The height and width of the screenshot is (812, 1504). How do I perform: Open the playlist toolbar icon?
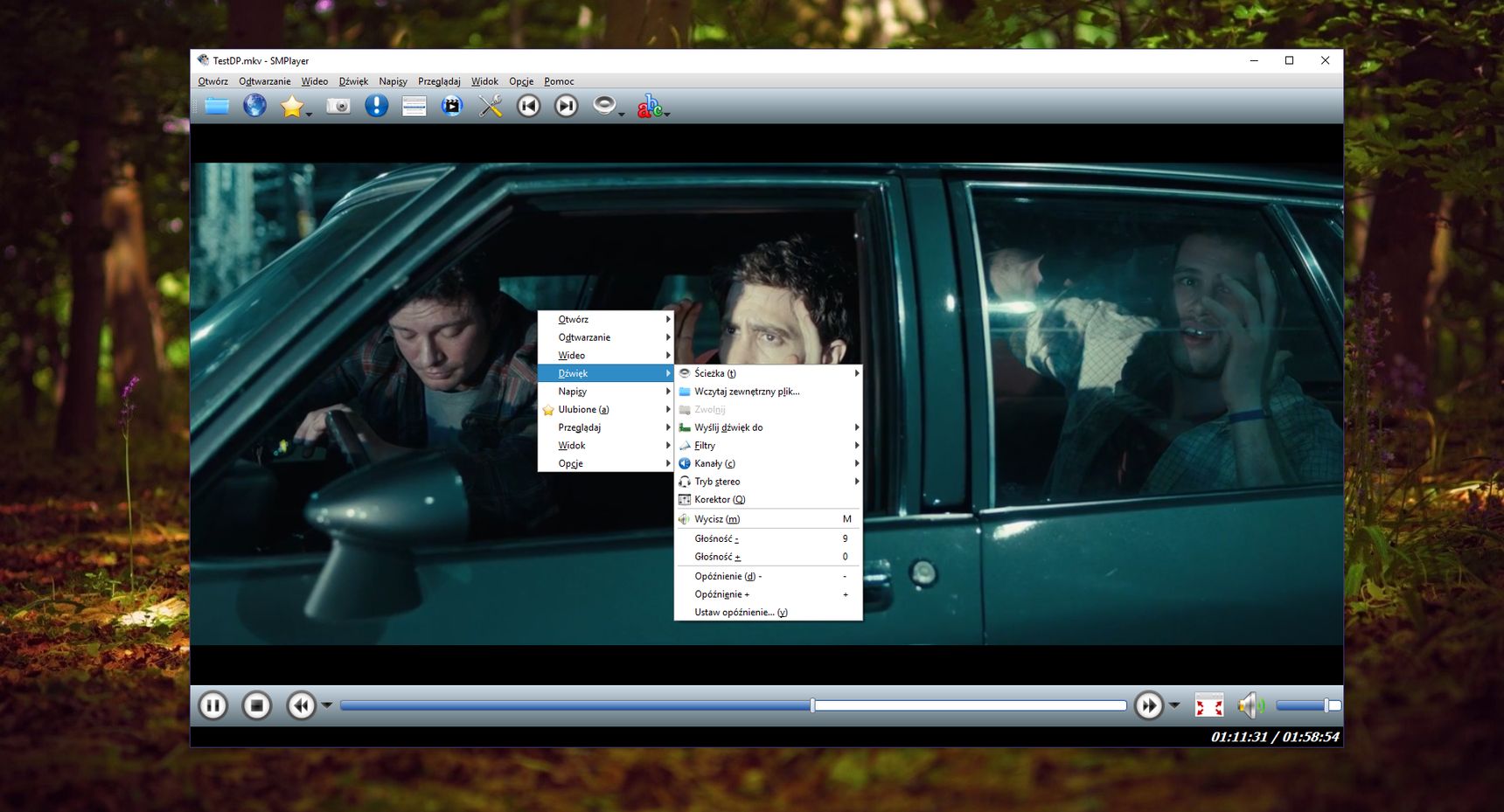[x=414, y=107]
